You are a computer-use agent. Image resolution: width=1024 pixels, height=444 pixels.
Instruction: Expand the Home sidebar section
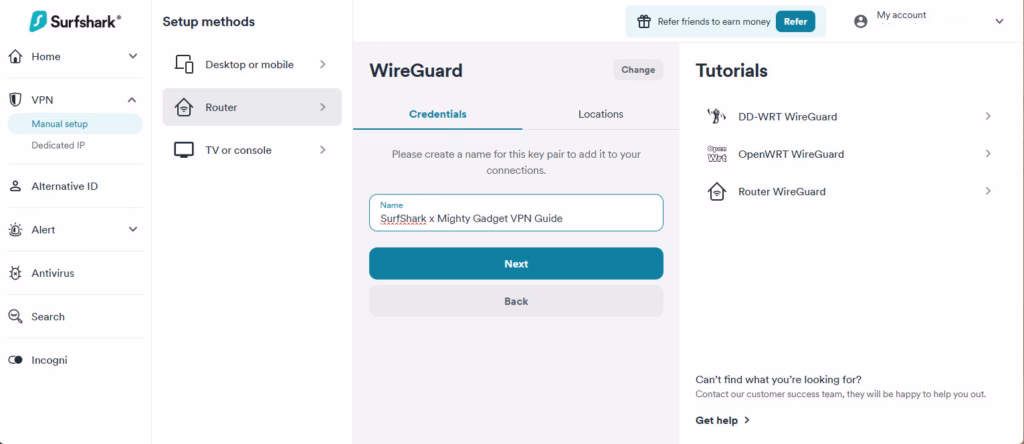coord(133,56)
